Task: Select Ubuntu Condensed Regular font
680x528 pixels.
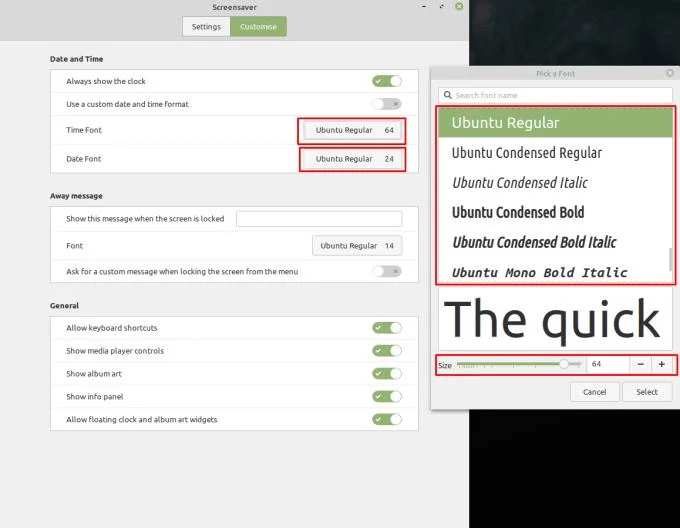Action: 555,153
